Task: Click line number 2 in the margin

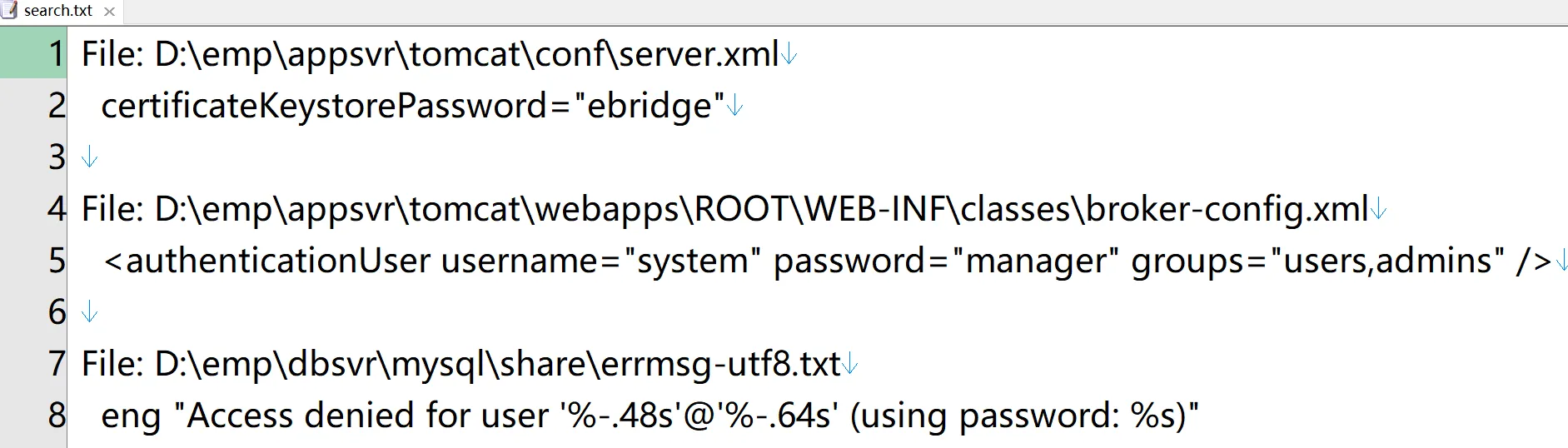Action: [x=56, y=106]
